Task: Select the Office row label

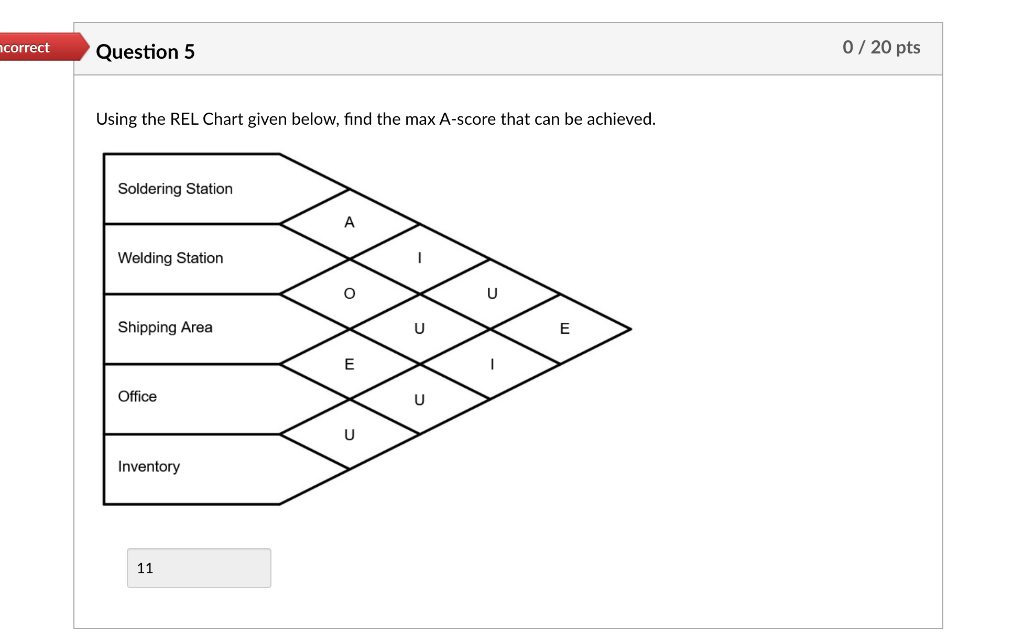Action: (137, 396)
